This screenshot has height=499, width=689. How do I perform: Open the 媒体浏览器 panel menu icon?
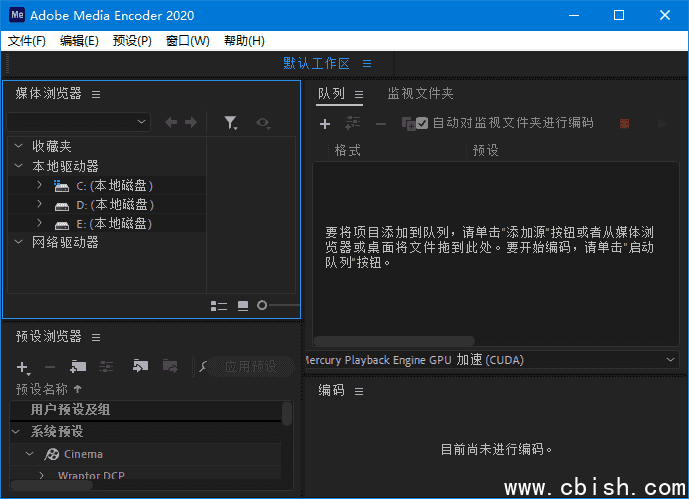tap(96, 94)
